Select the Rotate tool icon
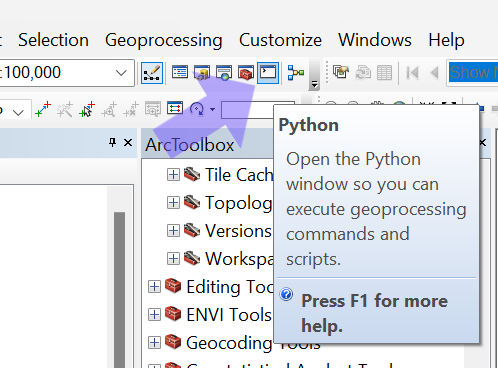This screenshot has width=498, height=368. 197,109
